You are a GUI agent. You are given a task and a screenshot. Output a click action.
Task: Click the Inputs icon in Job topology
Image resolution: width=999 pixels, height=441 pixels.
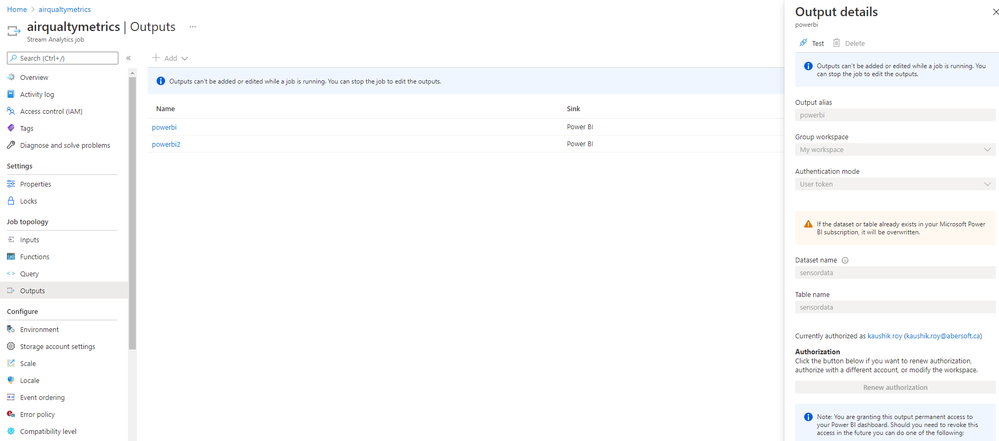tap(10, 240)
